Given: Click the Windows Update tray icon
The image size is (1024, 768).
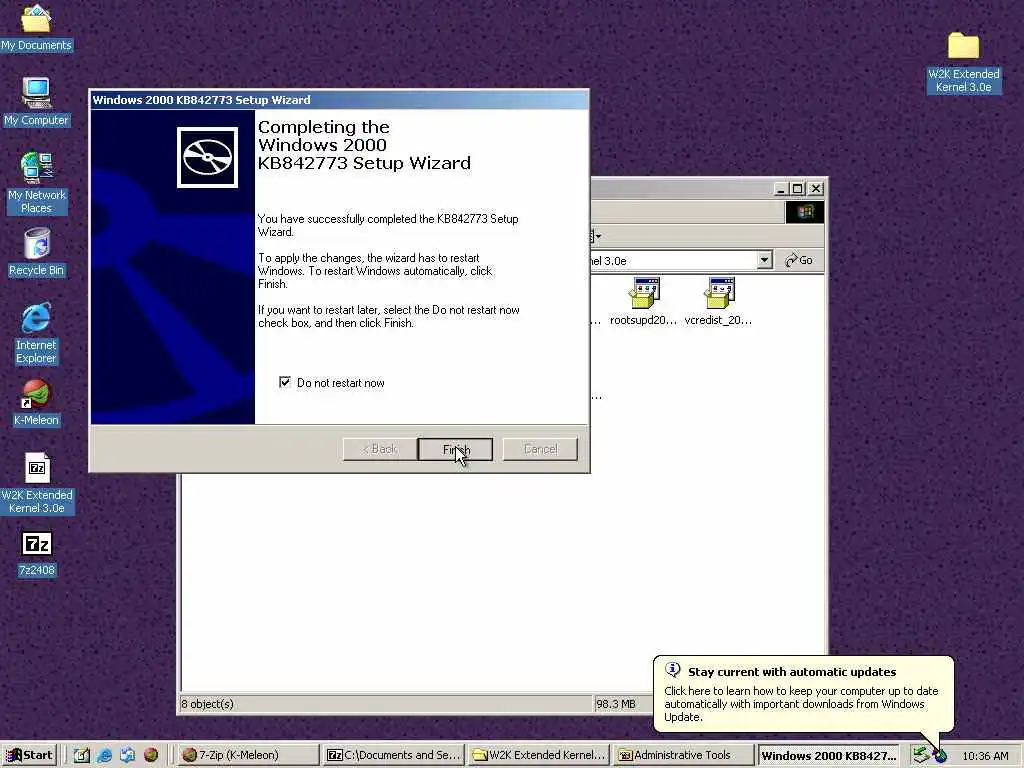Looking at the screenshot, I should tap(940, 756).
